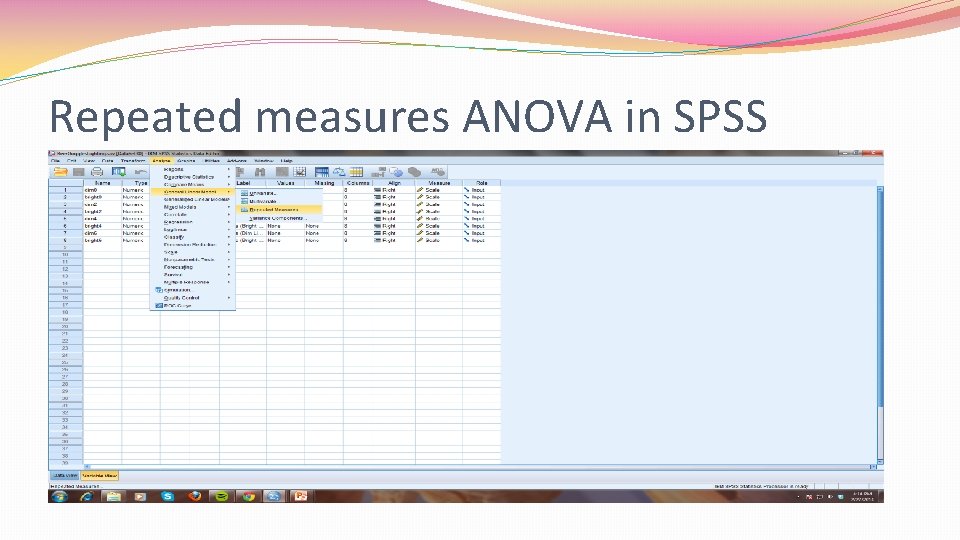Select the variable name cell dim0

pyautogui.click(x=102, y=190)
